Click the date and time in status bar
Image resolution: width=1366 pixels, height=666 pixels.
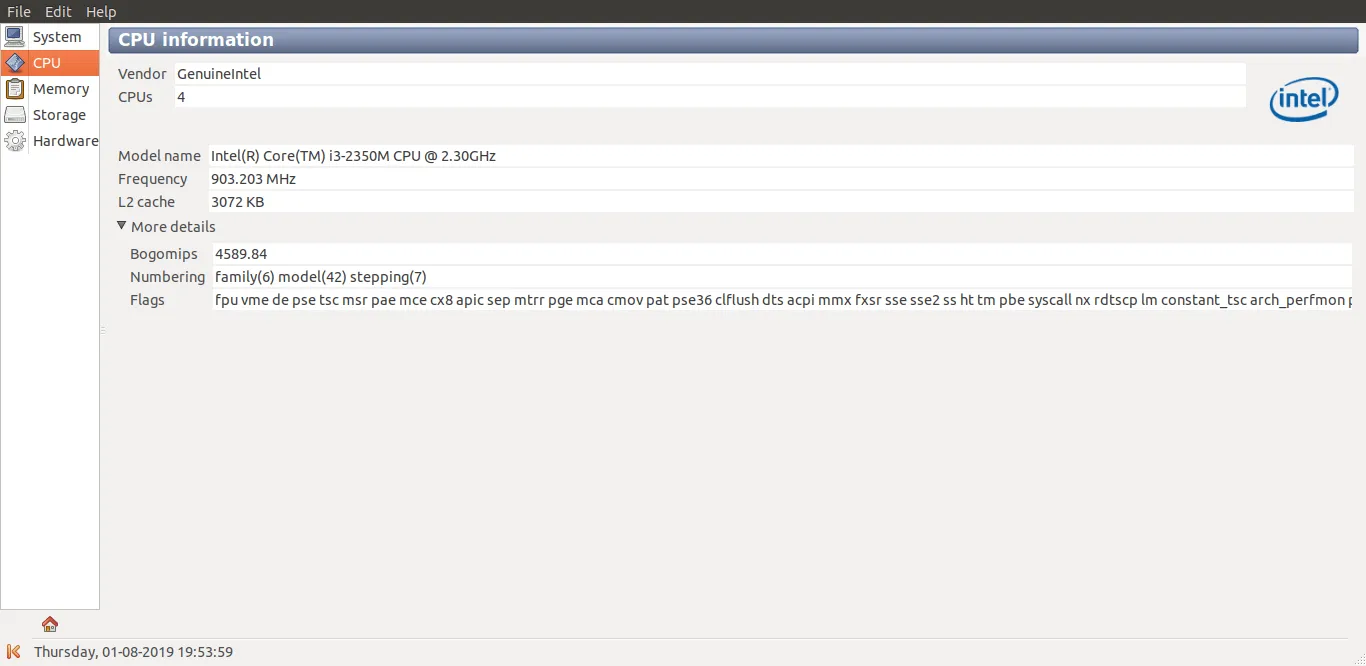(133, 652)
